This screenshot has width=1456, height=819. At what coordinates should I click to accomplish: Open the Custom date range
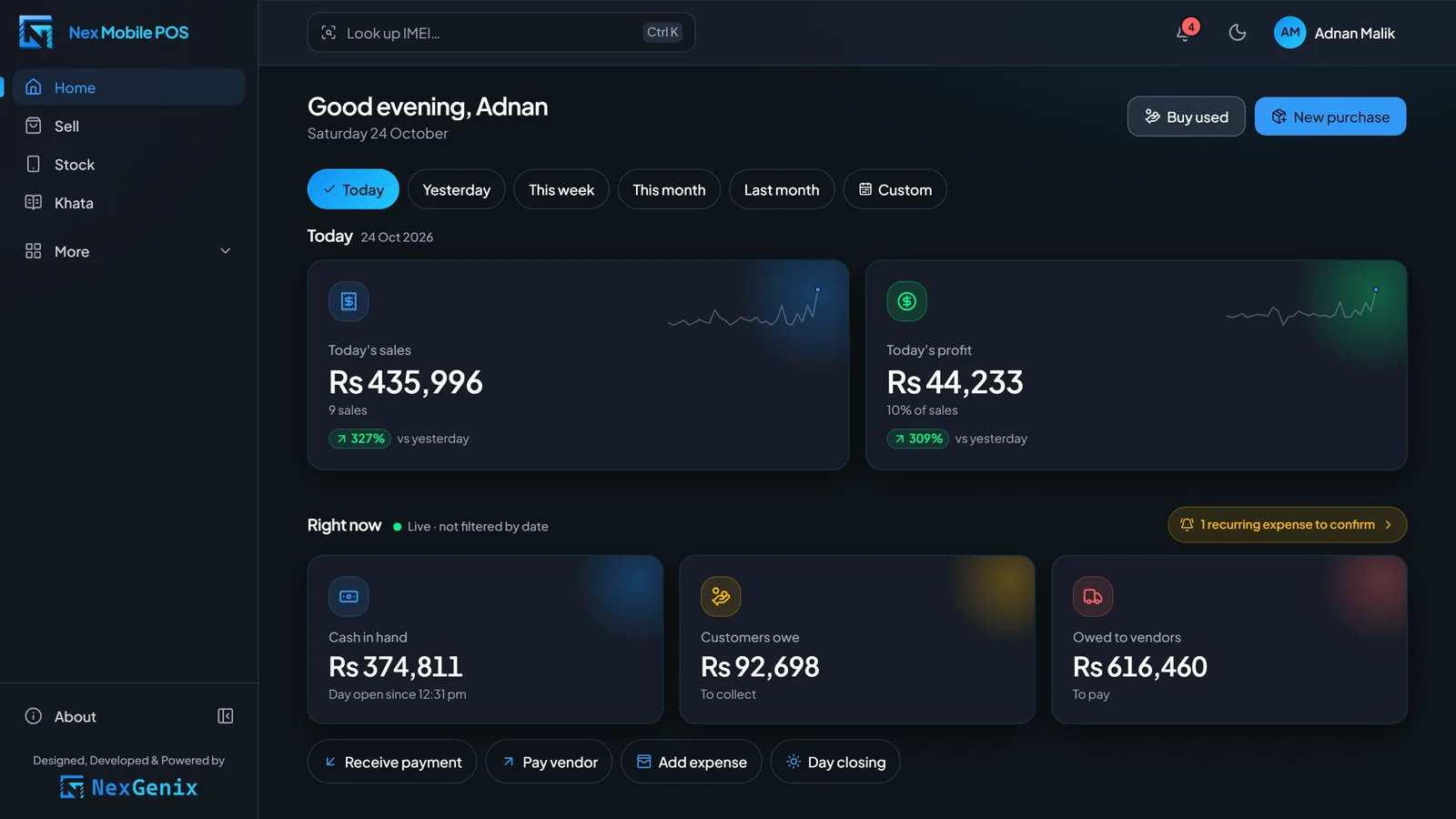(895, 189)
